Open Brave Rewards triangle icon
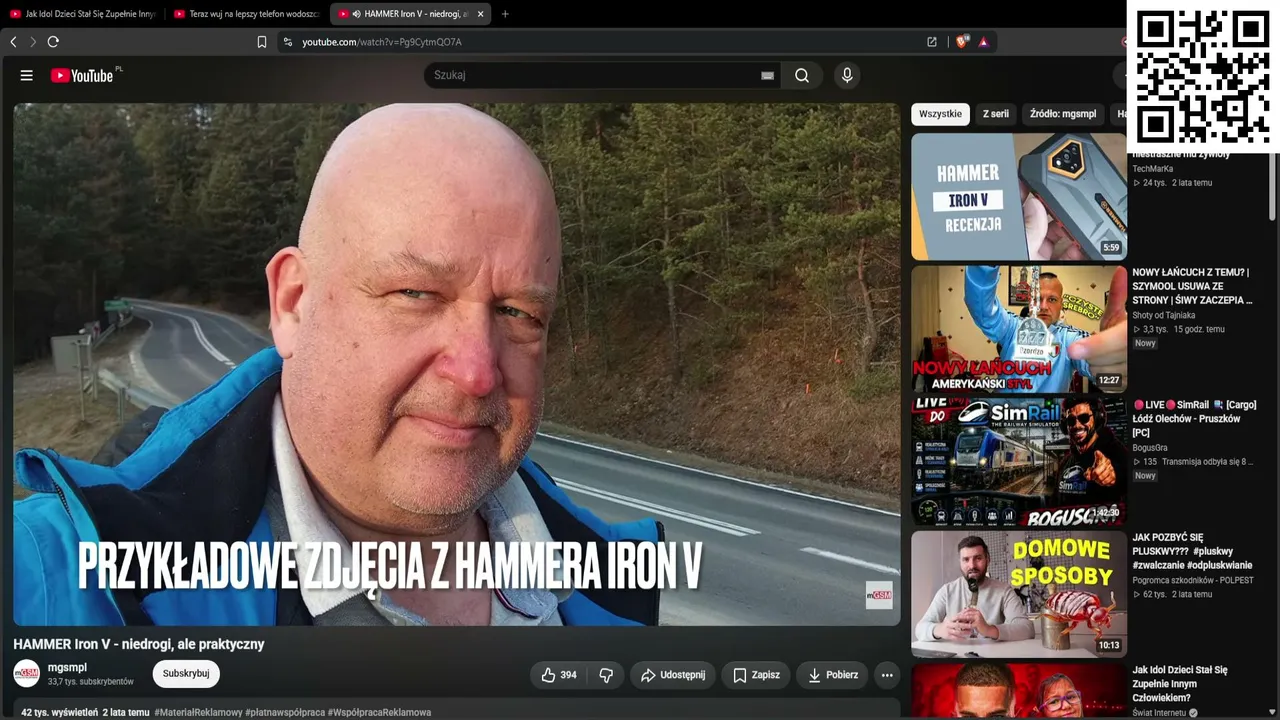Viewport: 1280px width, 720px height. (984, 42)
